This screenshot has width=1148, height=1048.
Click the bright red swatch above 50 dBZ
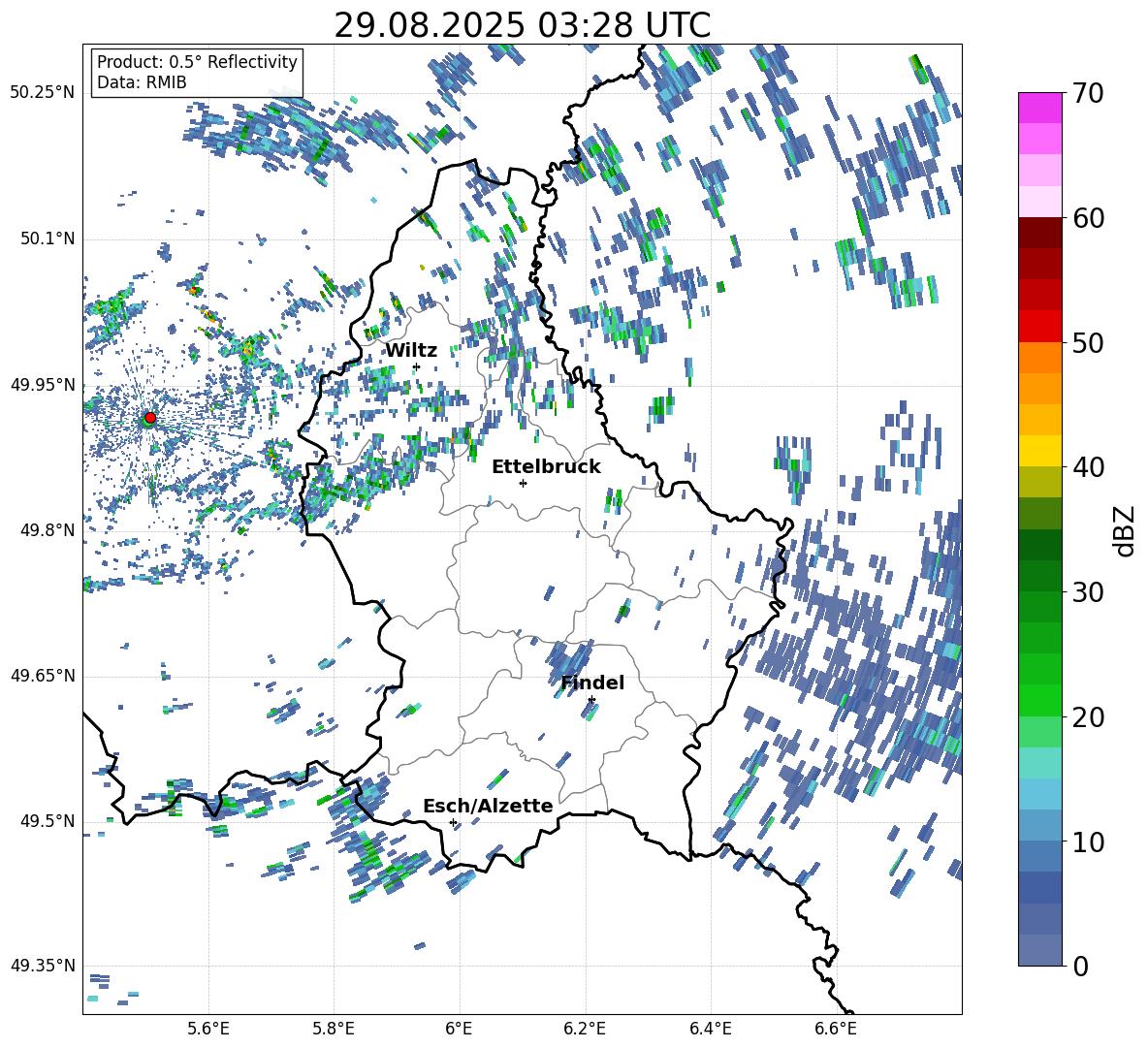(1039, 327)
